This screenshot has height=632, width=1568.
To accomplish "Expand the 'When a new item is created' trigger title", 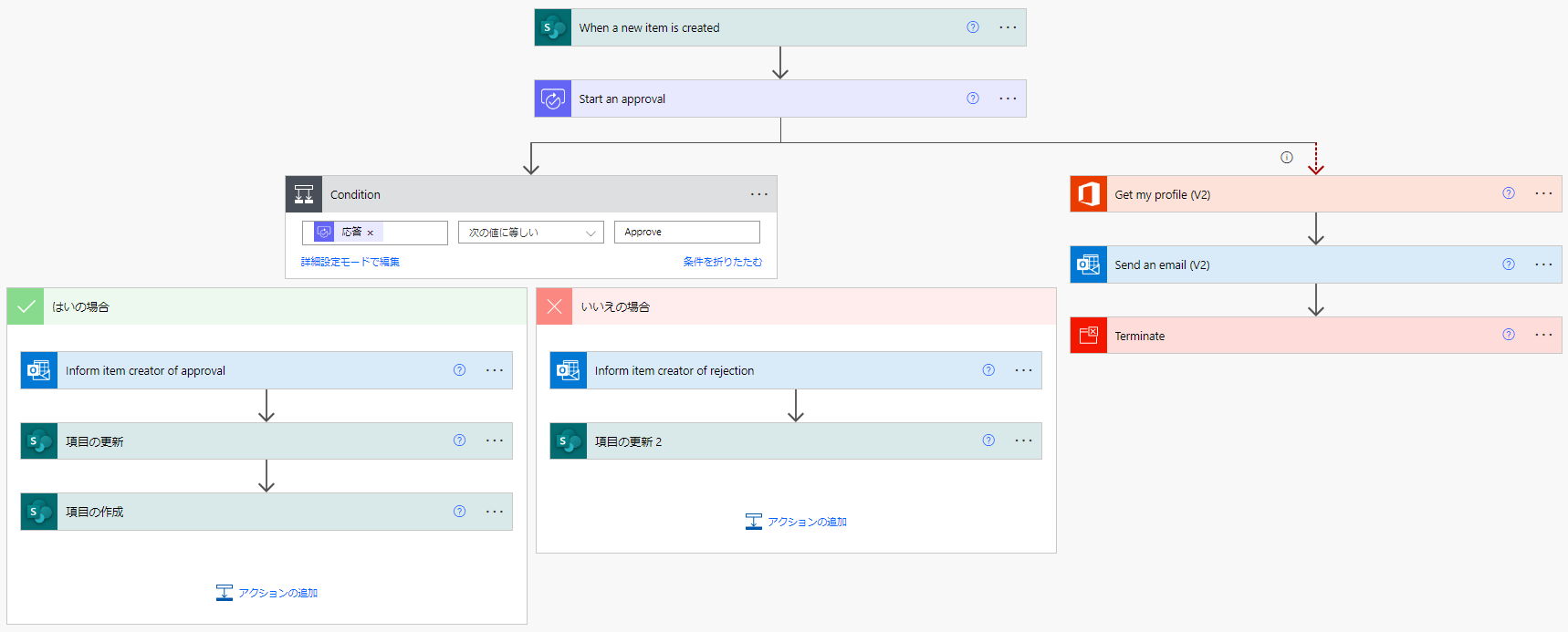I will point(649,28).
